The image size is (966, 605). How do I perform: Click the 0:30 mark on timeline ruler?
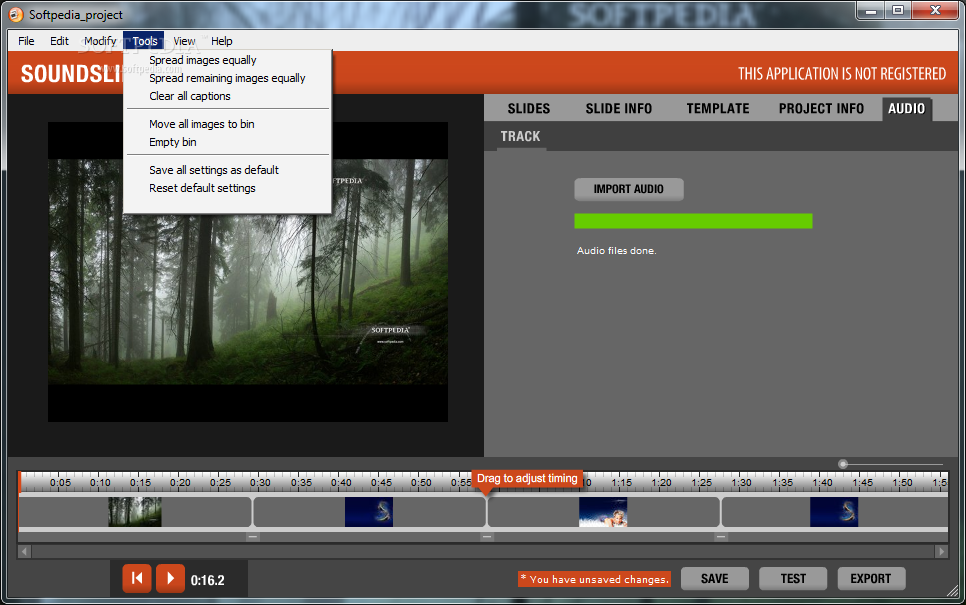click(260, 482)
